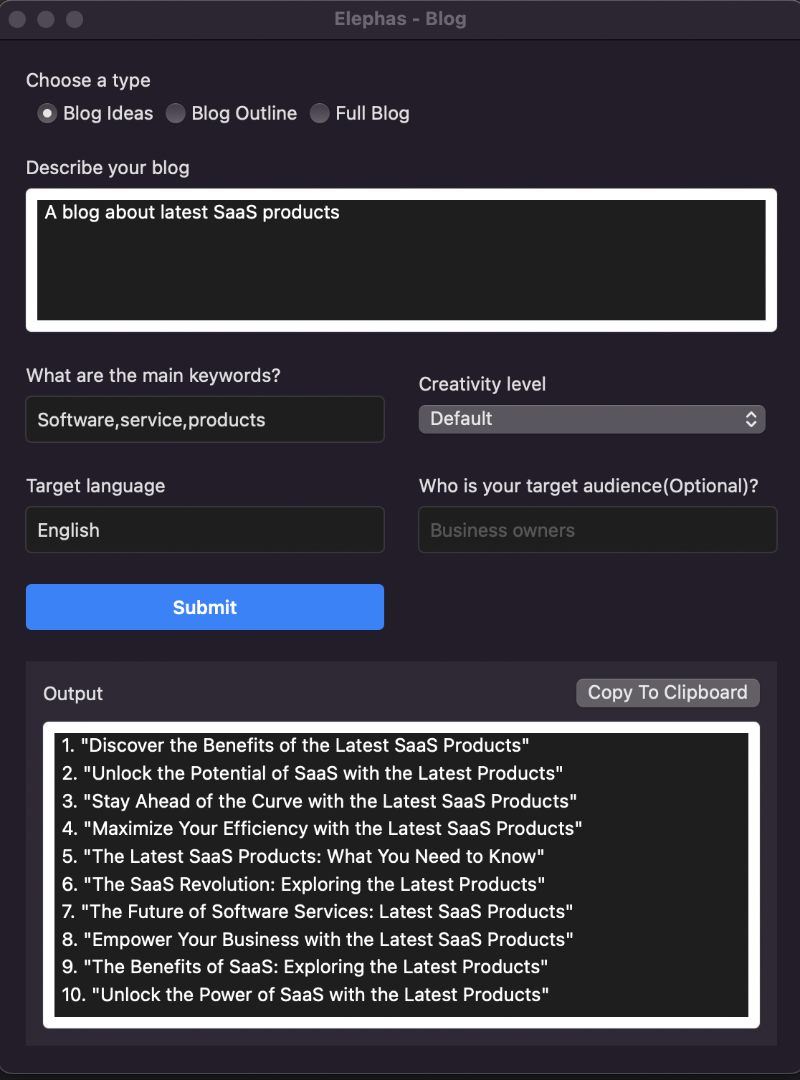The image size is (800, 1080).
Task: Click the main keywords input field
Action: tap(204, 419)
